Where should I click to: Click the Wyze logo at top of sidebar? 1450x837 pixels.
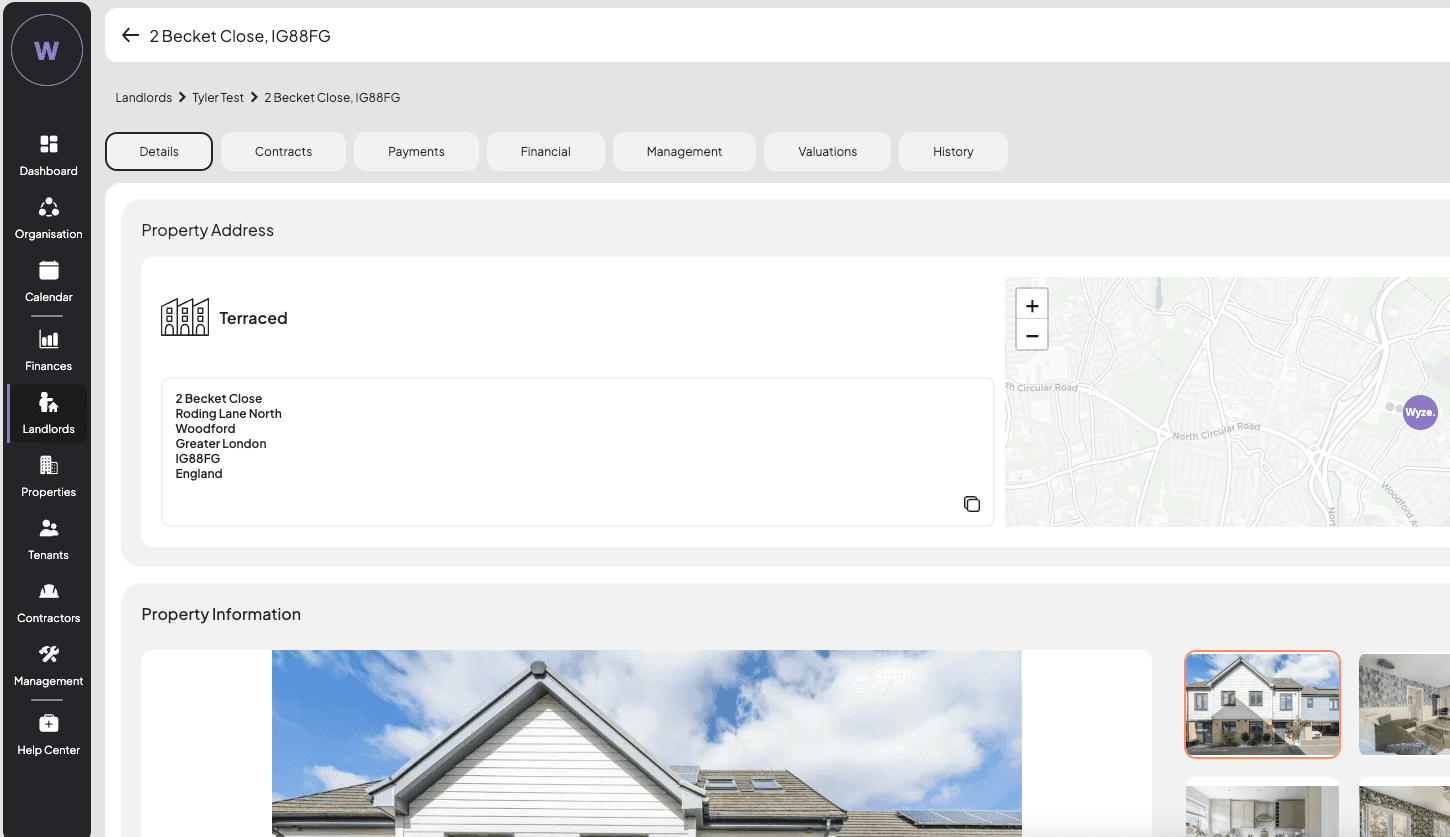[x=47, y=50]
